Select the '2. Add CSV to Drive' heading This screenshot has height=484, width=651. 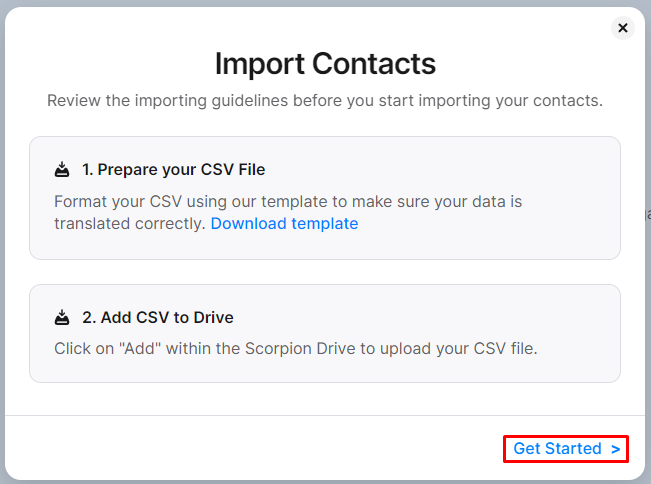point(157,317)
